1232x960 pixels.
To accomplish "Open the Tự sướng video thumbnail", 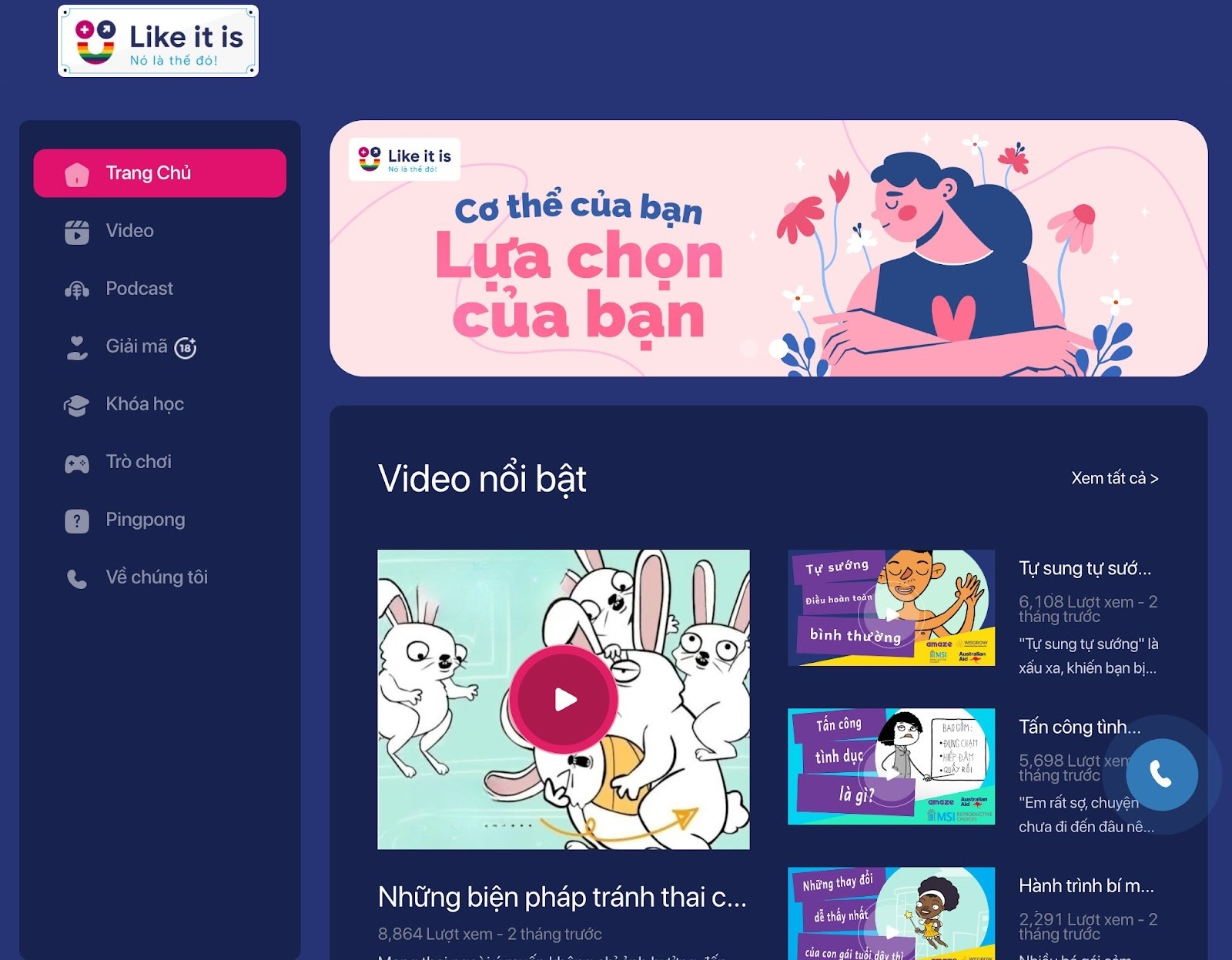I will pos(891,607).
